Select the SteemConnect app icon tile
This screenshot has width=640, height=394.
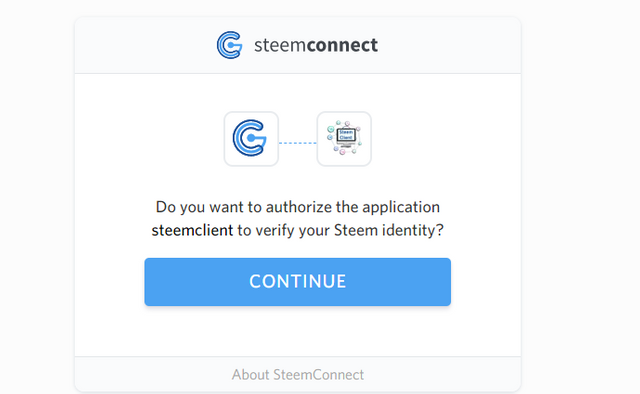251,139
